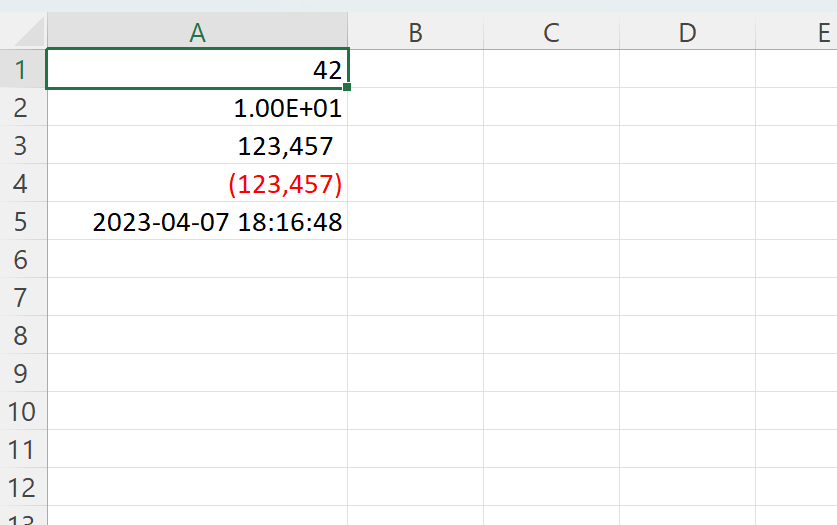The height and width of the screenshot is (525, 837).
Task: Select row 1 header
Action: click(22, 70)
